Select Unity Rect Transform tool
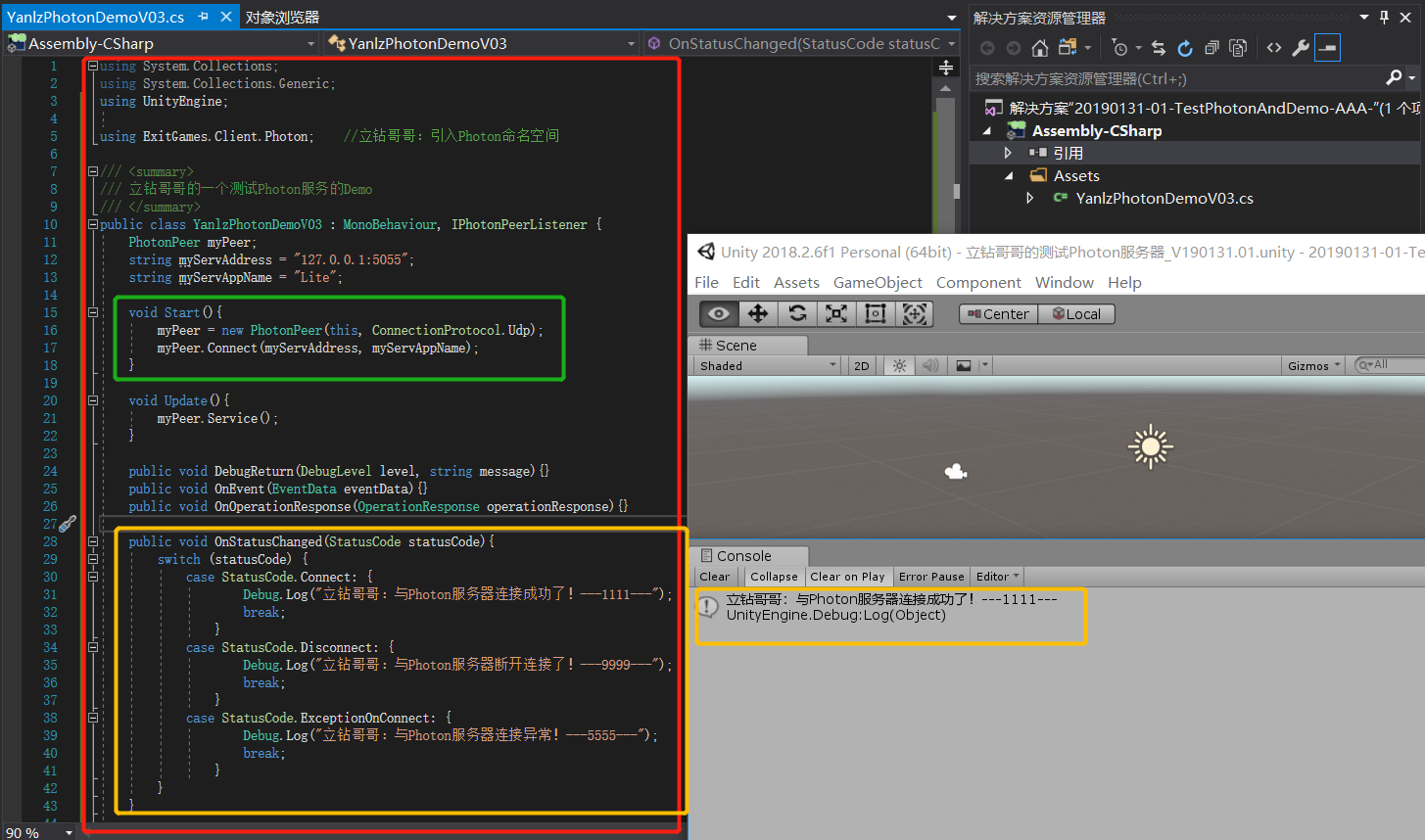 point(876,313)
